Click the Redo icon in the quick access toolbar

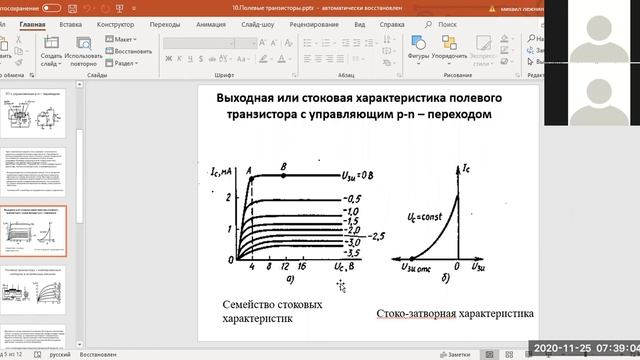tap(105, 9)
